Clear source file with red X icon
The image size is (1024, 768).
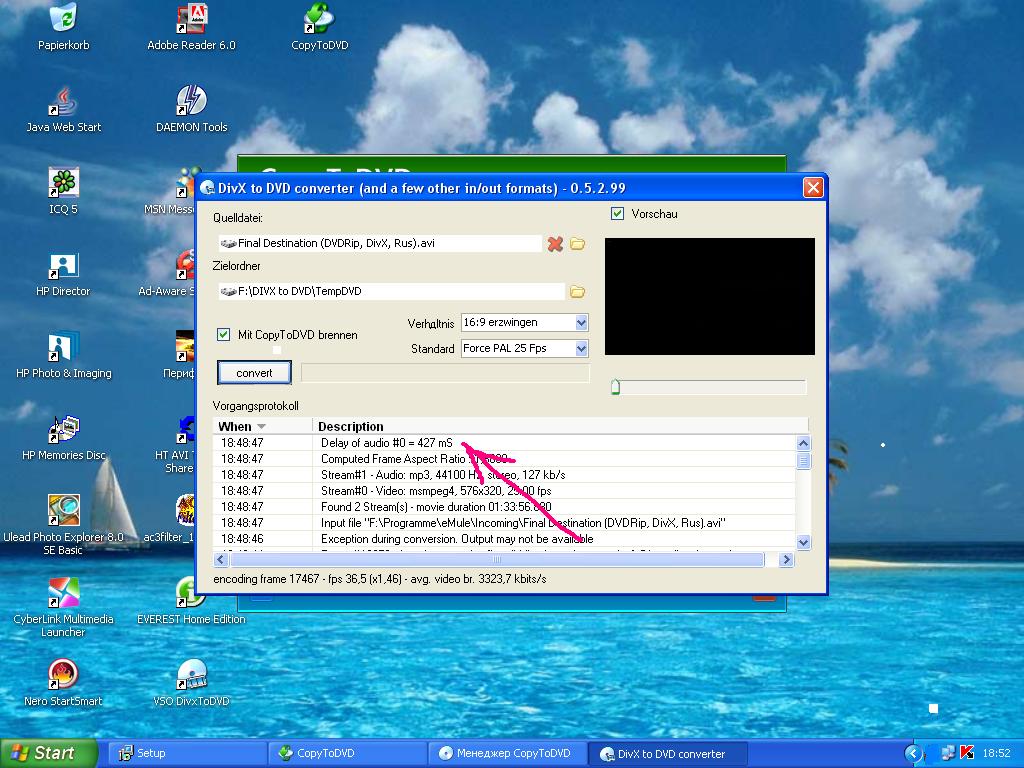(x=555, y=244)
